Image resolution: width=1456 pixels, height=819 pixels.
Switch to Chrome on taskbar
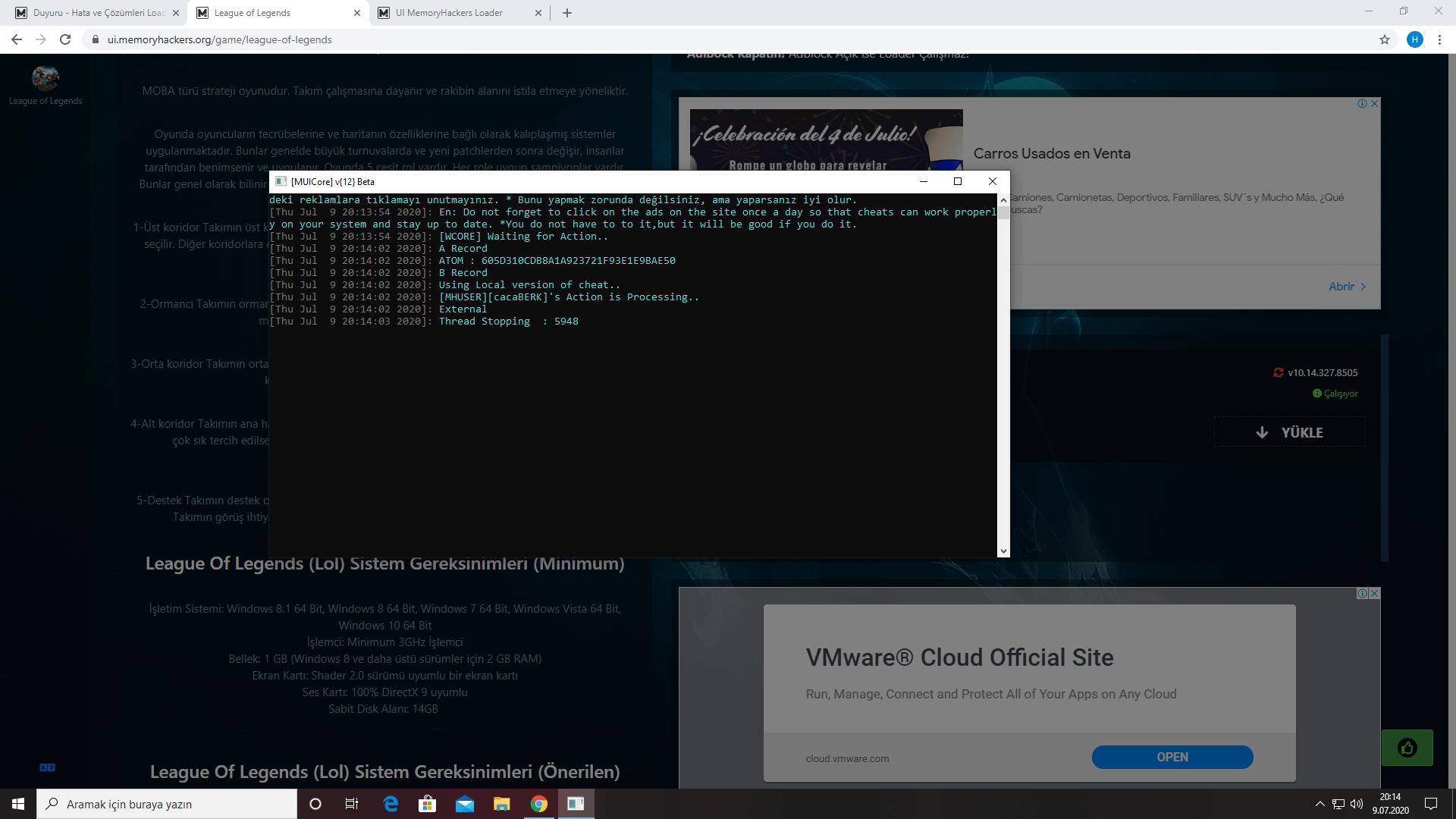538,804
